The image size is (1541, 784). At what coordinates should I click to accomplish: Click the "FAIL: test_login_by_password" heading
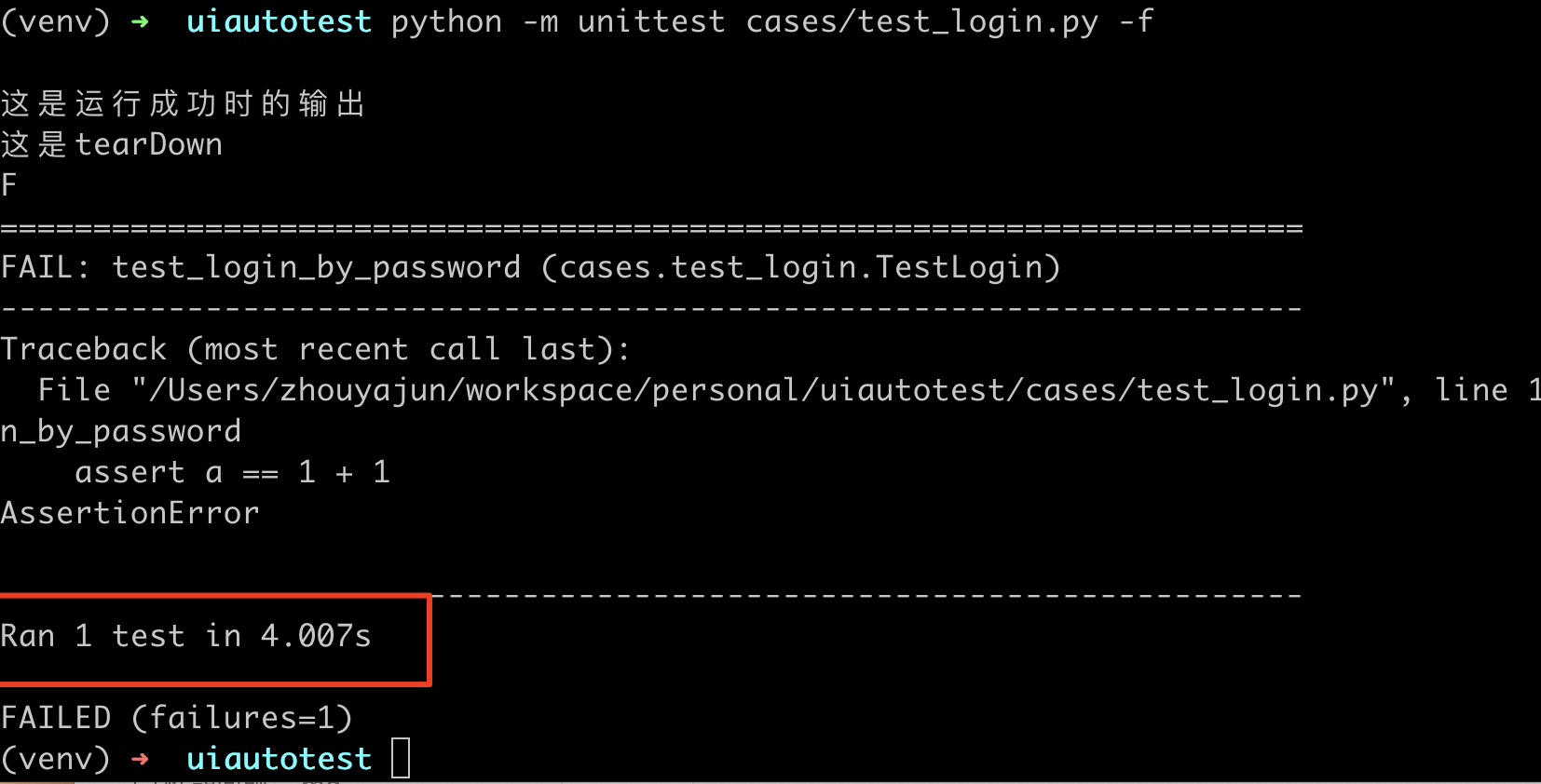(261, 267)
